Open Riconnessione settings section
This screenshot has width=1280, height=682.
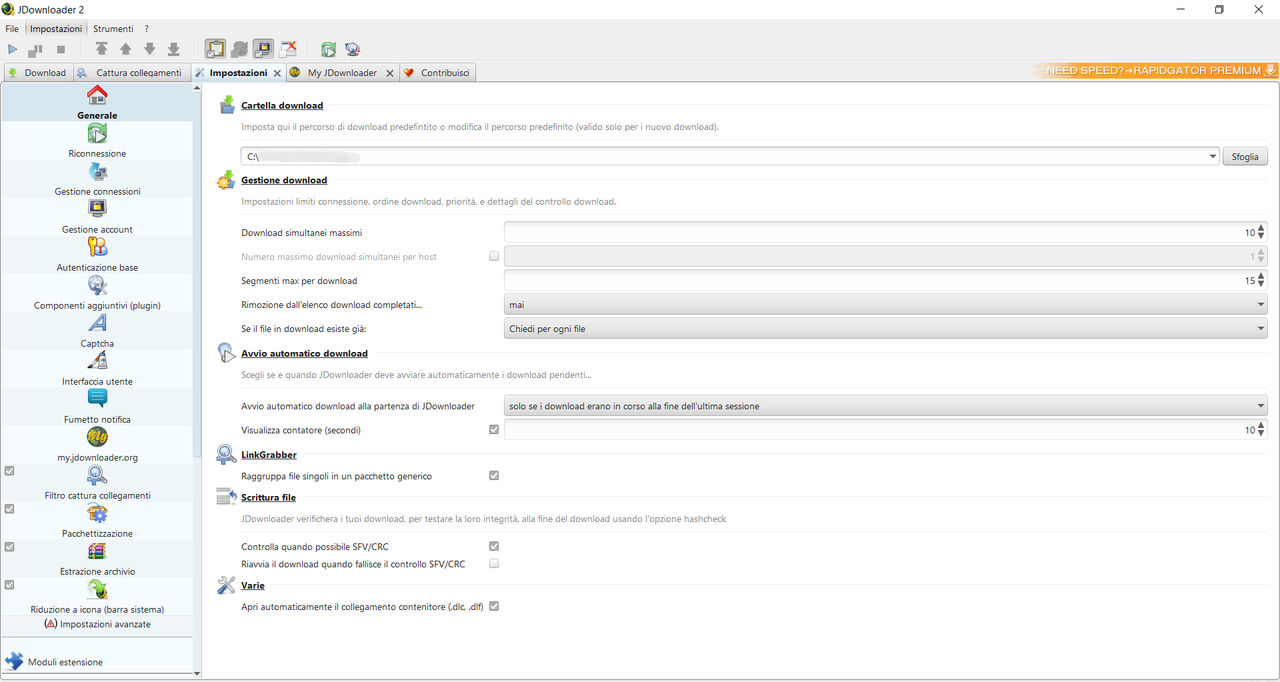(97, 141)
